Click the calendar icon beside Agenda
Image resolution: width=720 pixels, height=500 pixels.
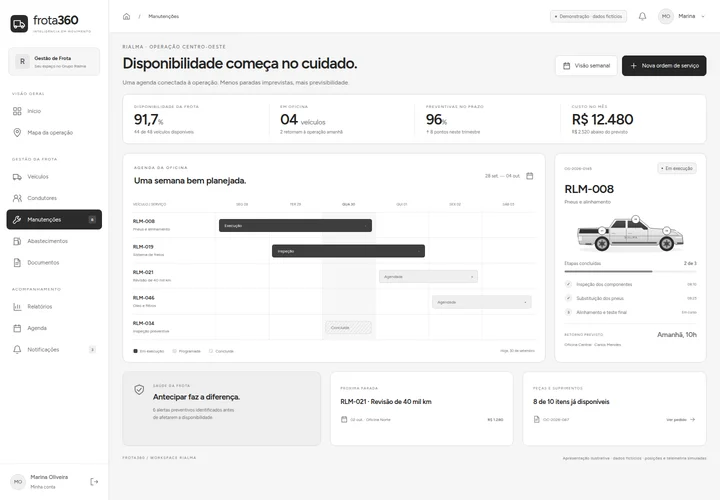pyautogui.click(x=17, y=328)
